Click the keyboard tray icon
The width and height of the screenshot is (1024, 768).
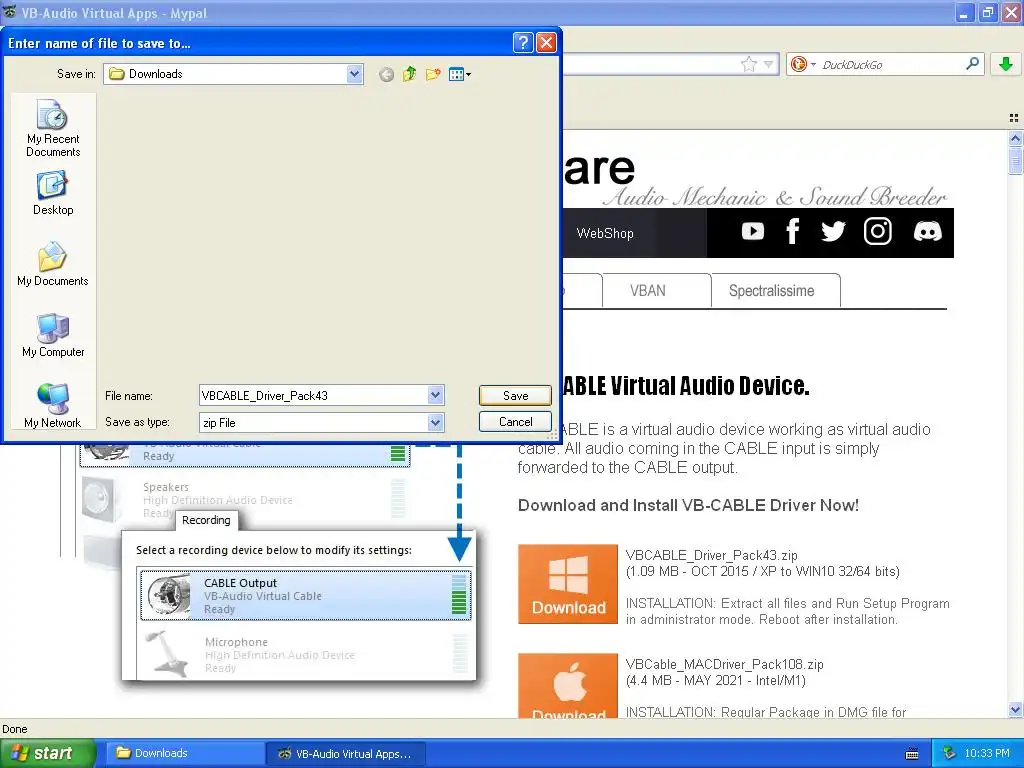click(x=912, y=754)
